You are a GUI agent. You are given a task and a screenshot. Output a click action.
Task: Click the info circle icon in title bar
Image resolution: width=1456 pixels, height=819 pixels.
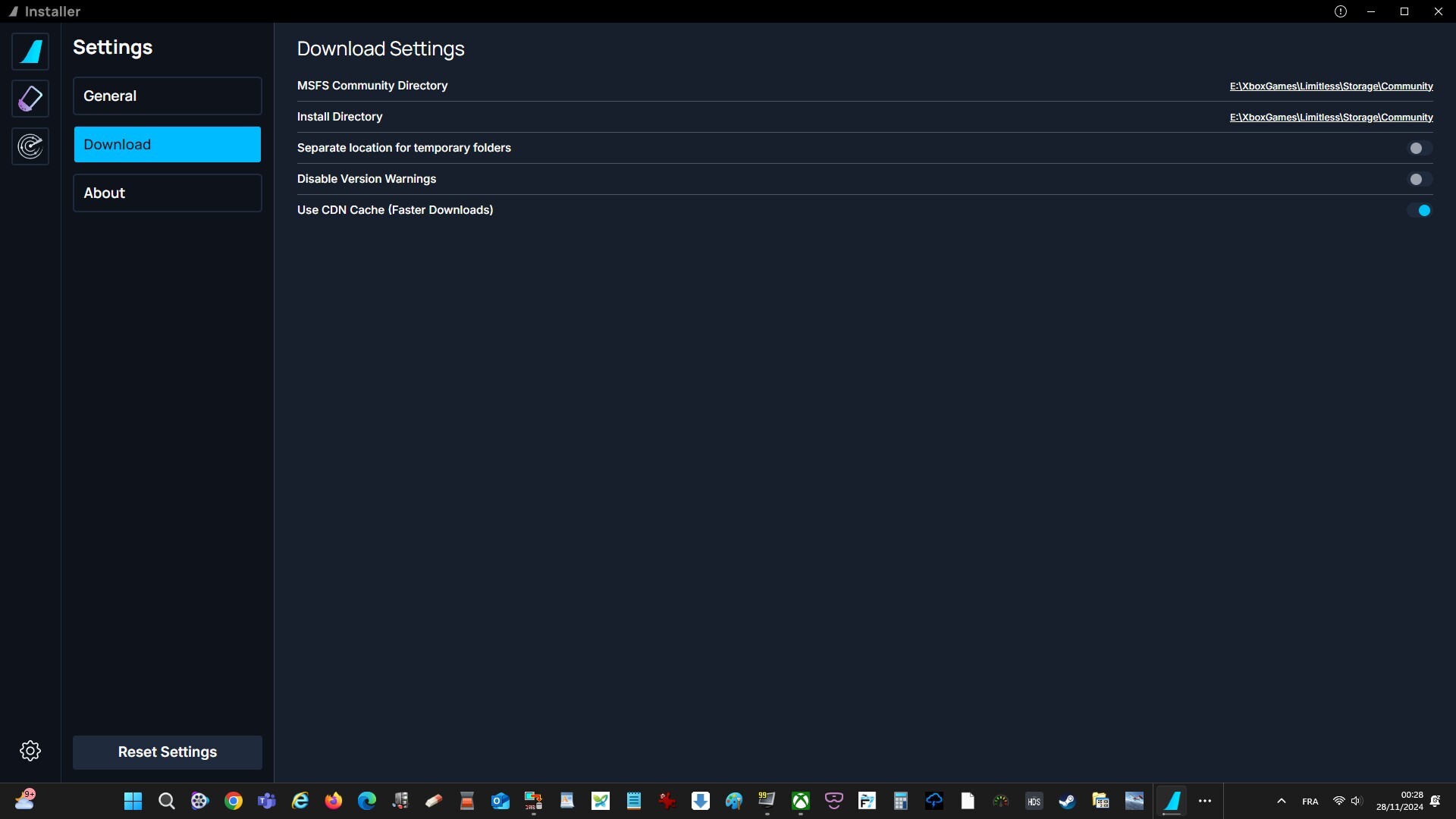point(1341,11)
